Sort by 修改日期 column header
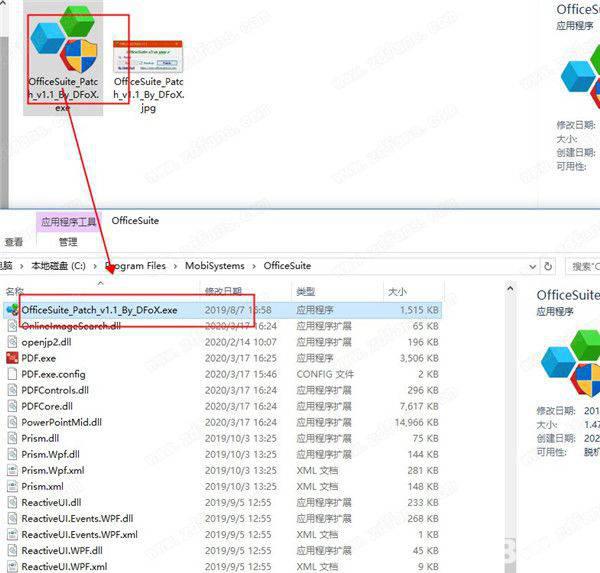This screenshot has height=573, width=600. tap(223, 292)
